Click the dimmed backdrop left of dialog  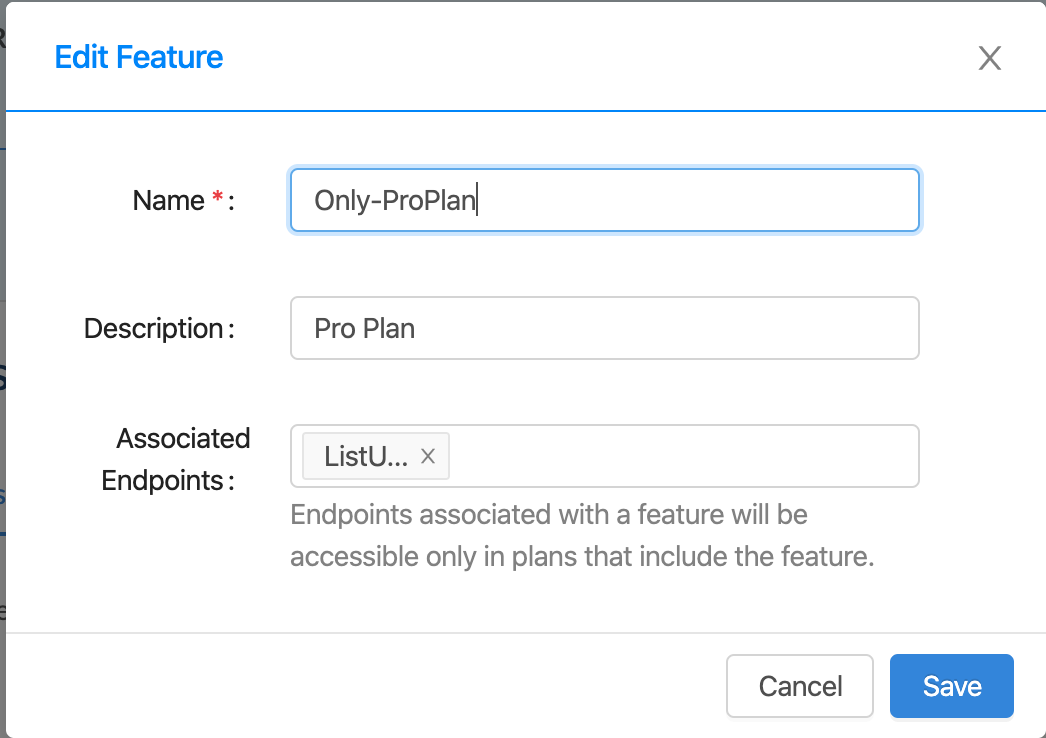2,400
